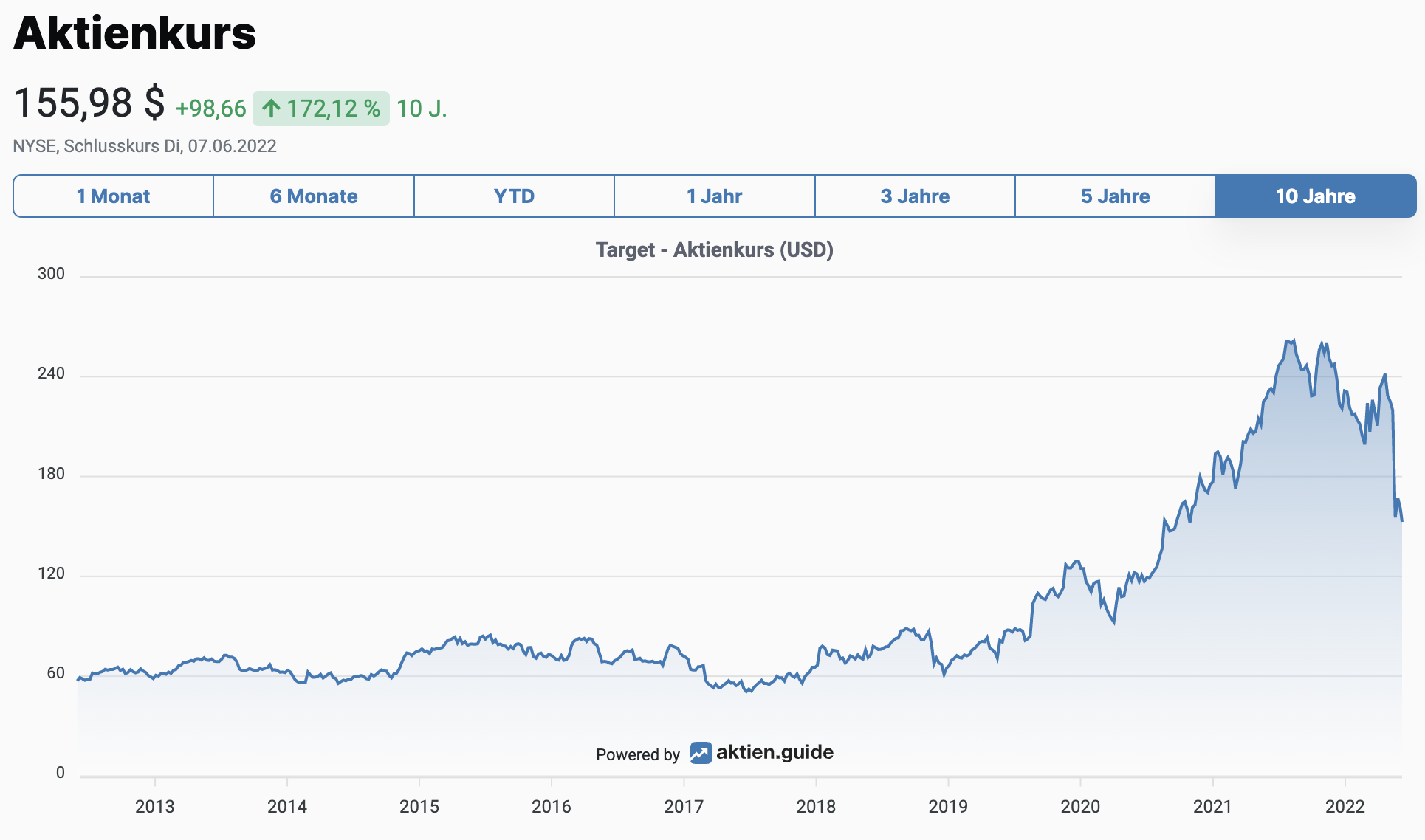
Task: Click the chart's 2021 price peak
Action: [x=1294, y=341]
